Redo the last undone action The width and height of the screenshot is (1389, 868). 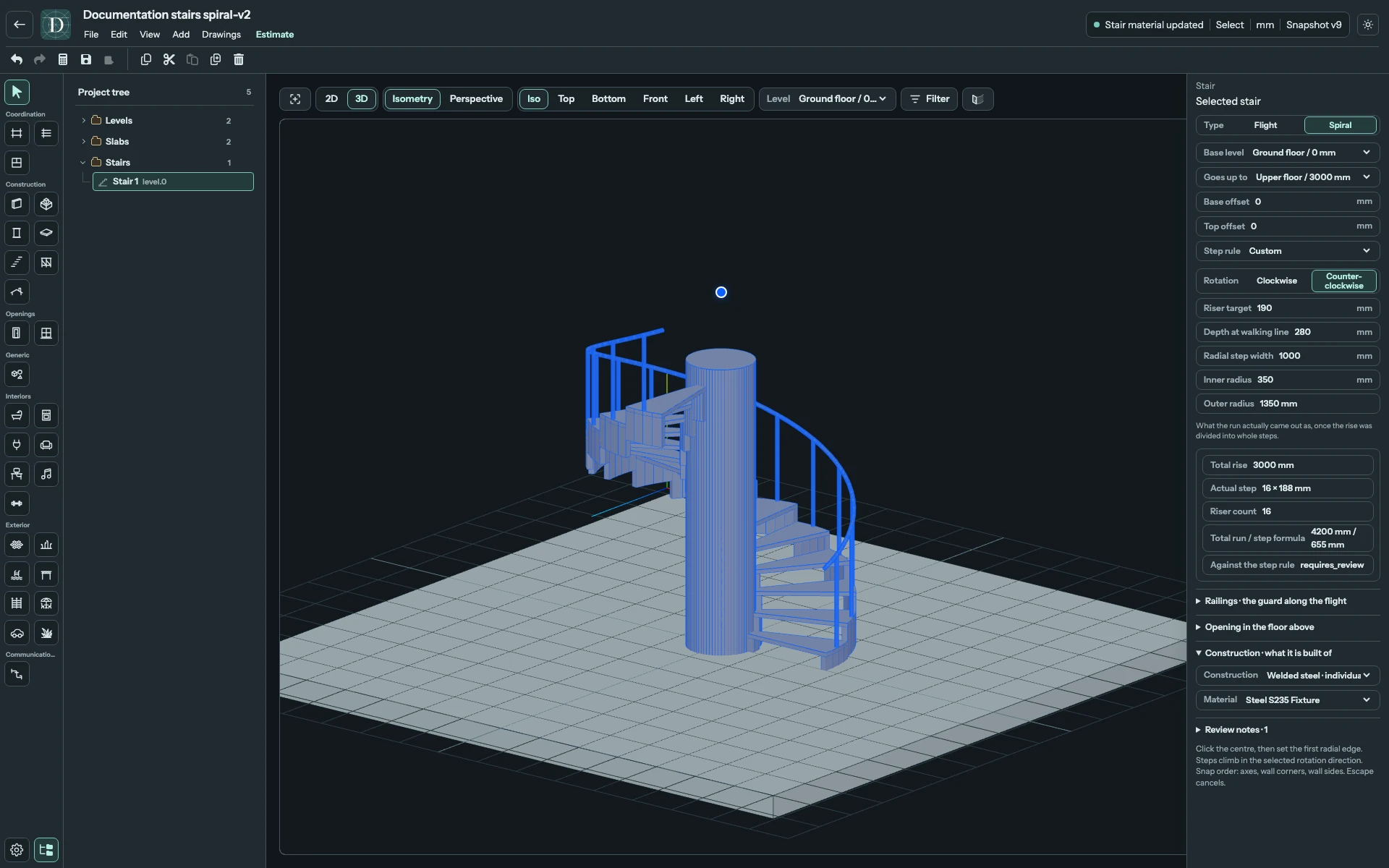(x=40, y=60)
